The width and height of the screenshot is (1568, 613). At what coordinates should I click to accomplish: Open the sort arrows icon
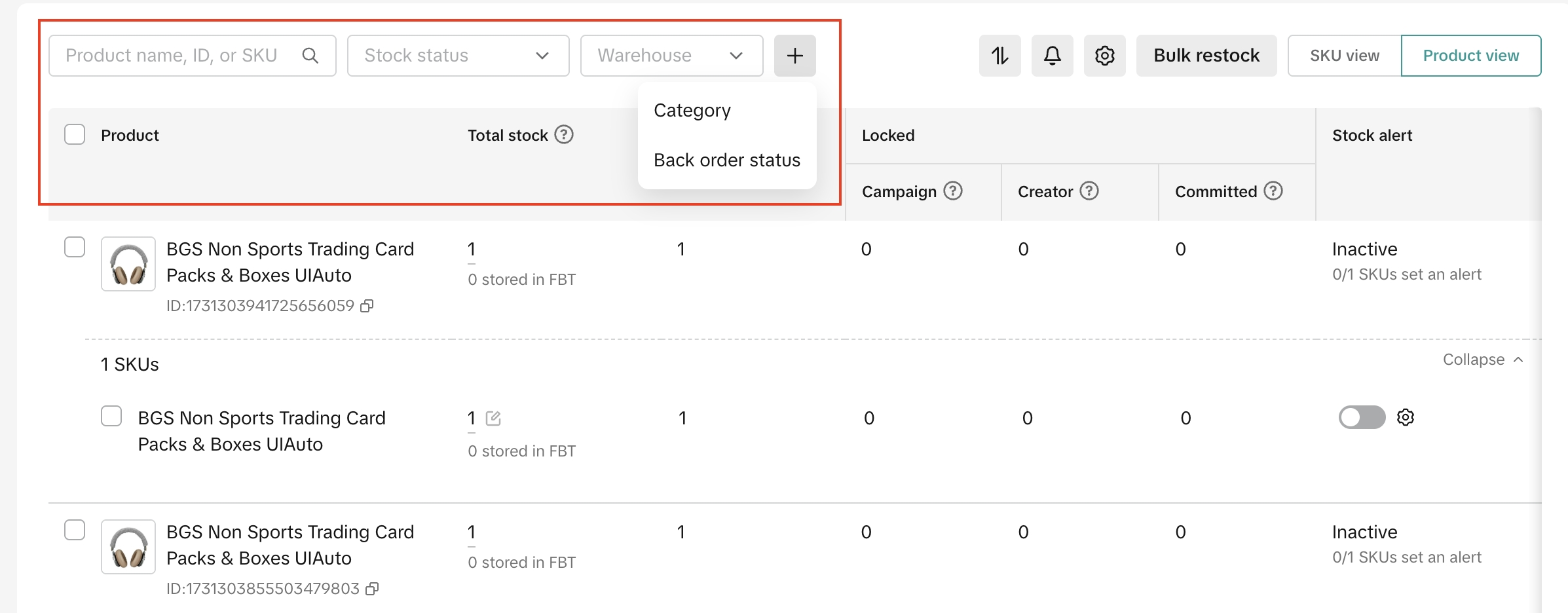(999, 56)
